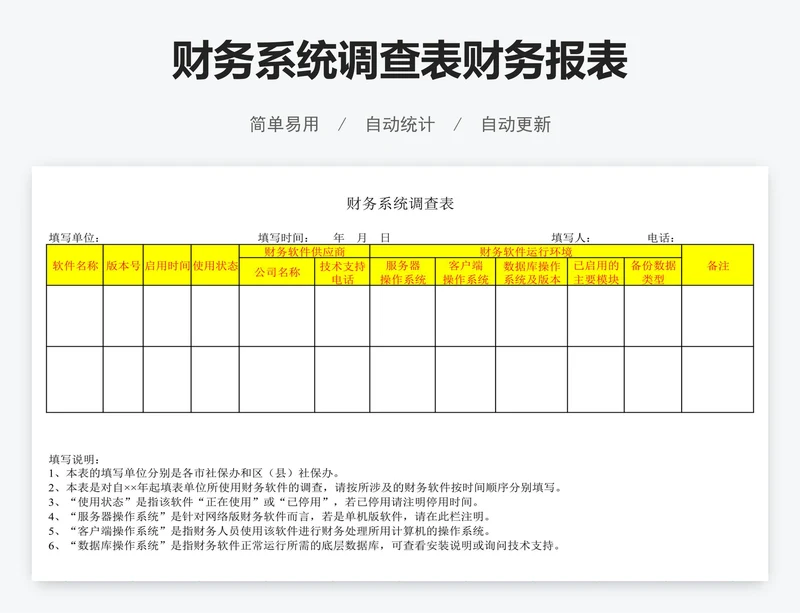
Task: Select the 备注 column header
Action: 718,265
